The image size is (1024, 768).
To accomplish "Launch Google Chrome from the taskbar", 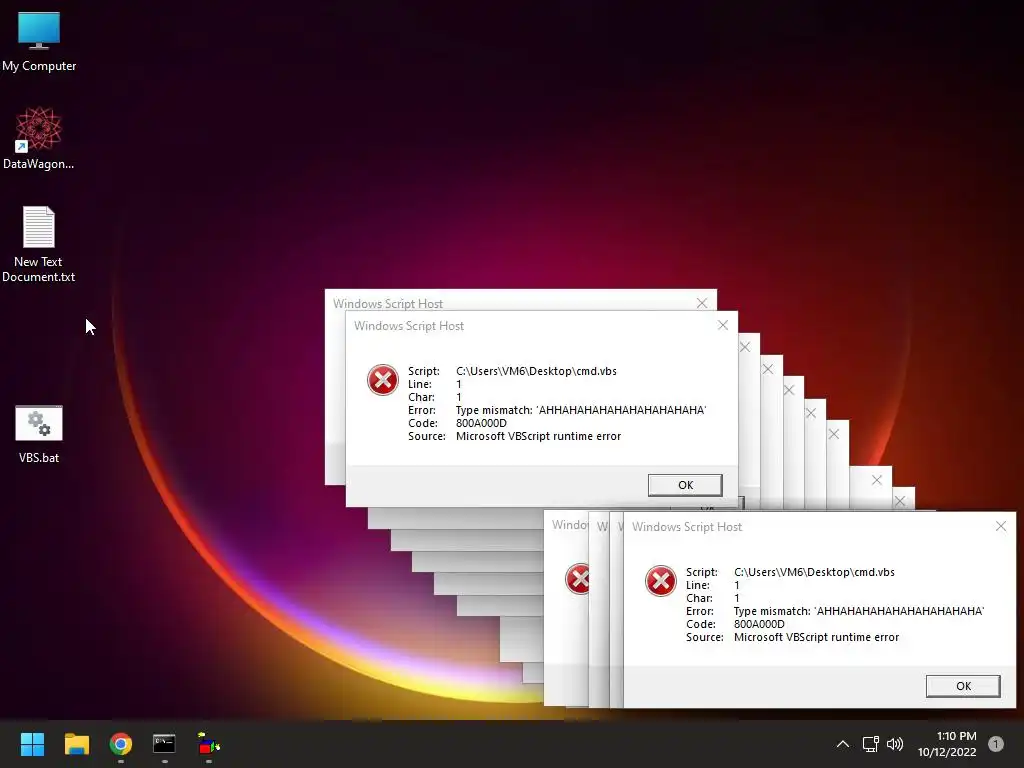I will (x=121, y=744).
